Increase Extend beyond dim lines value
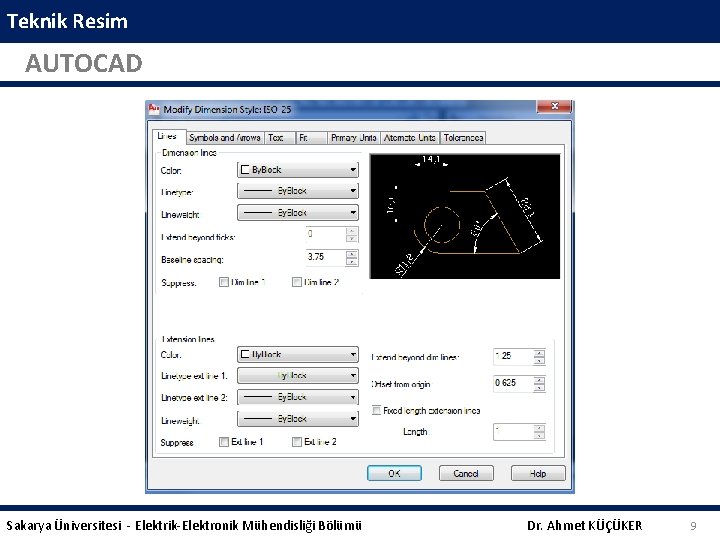 pos(539,353)
